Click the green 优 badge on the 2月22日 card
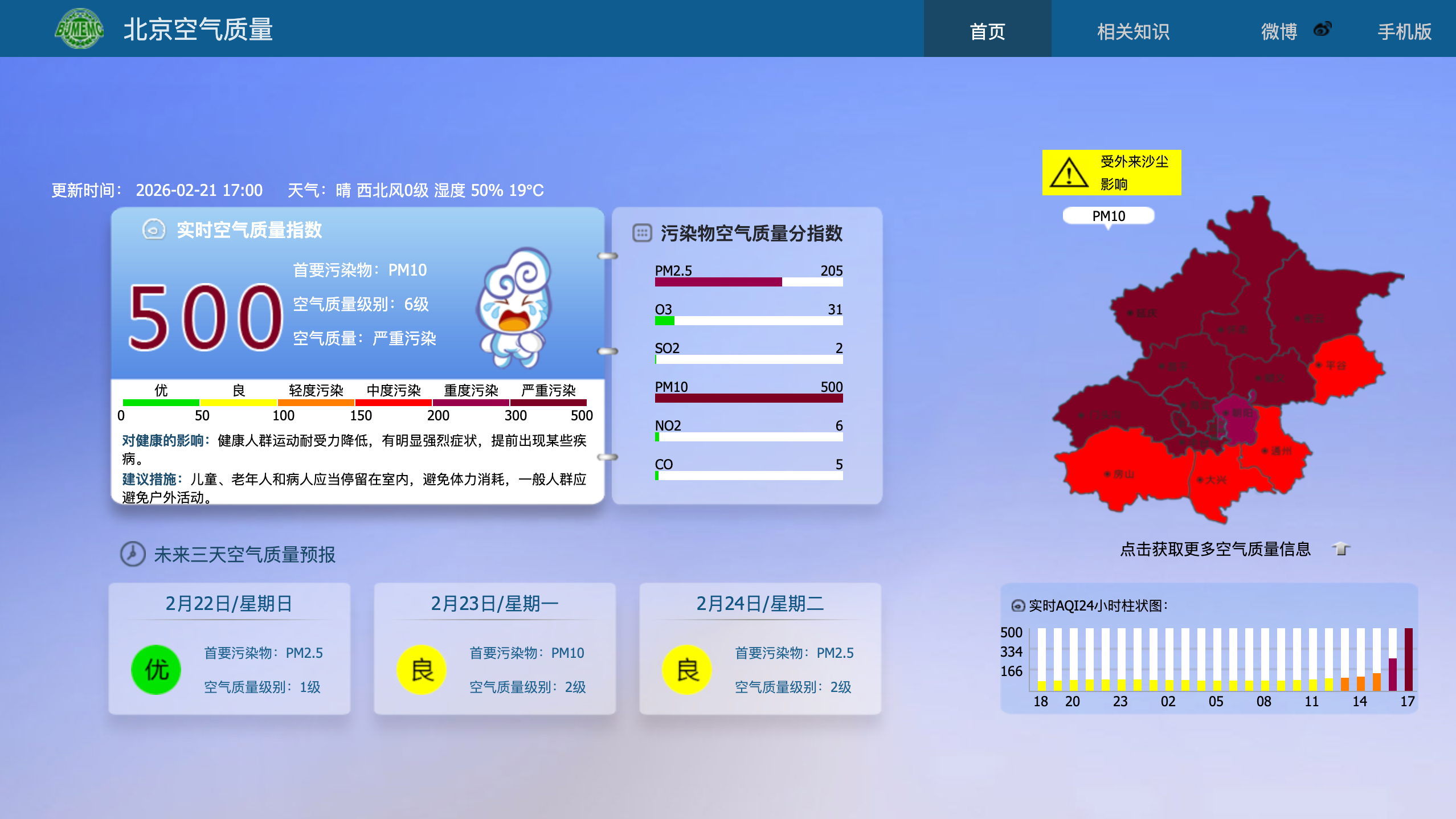 (x=156, y=670)
